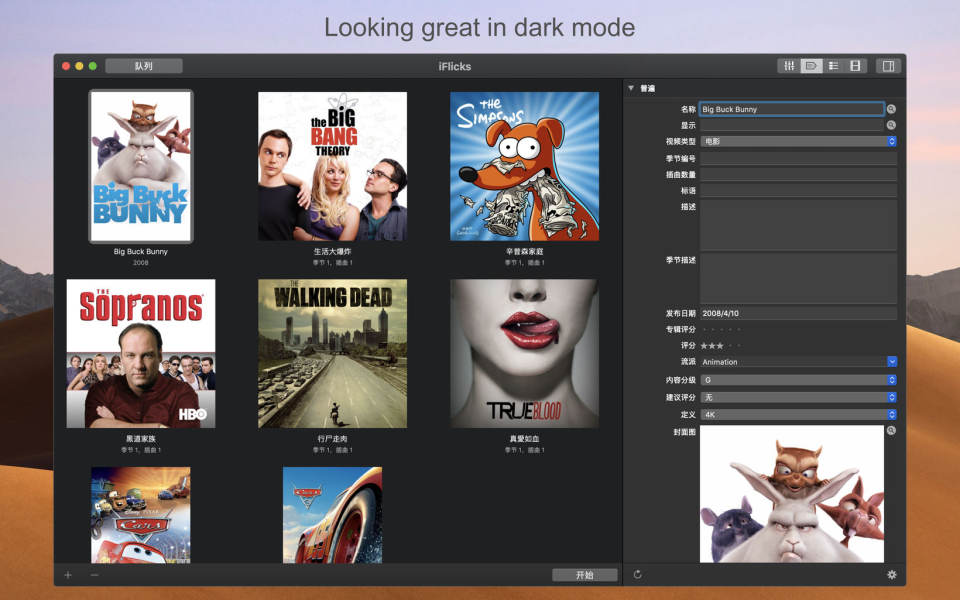Select The Big Bang Theory poster
960x600 pixels.
pos(332,166)
